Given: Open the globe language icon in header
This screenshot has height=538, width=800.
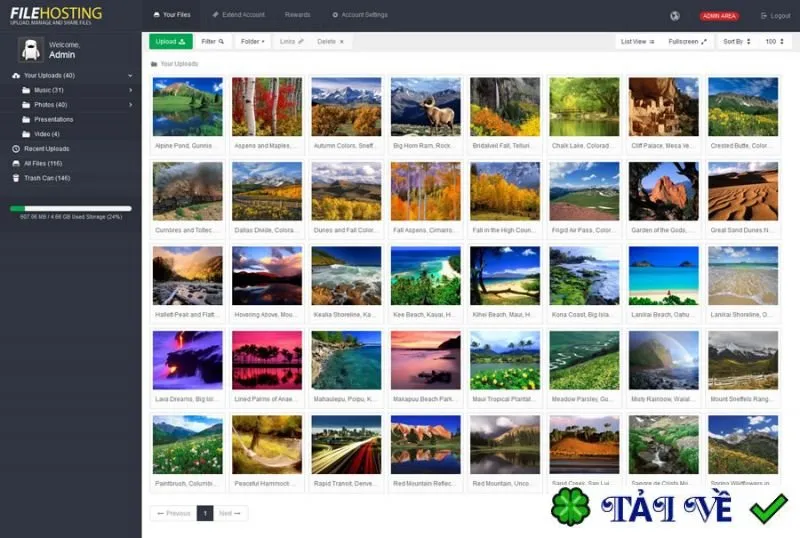Looking at the screenshot, I should click(674, 15).
